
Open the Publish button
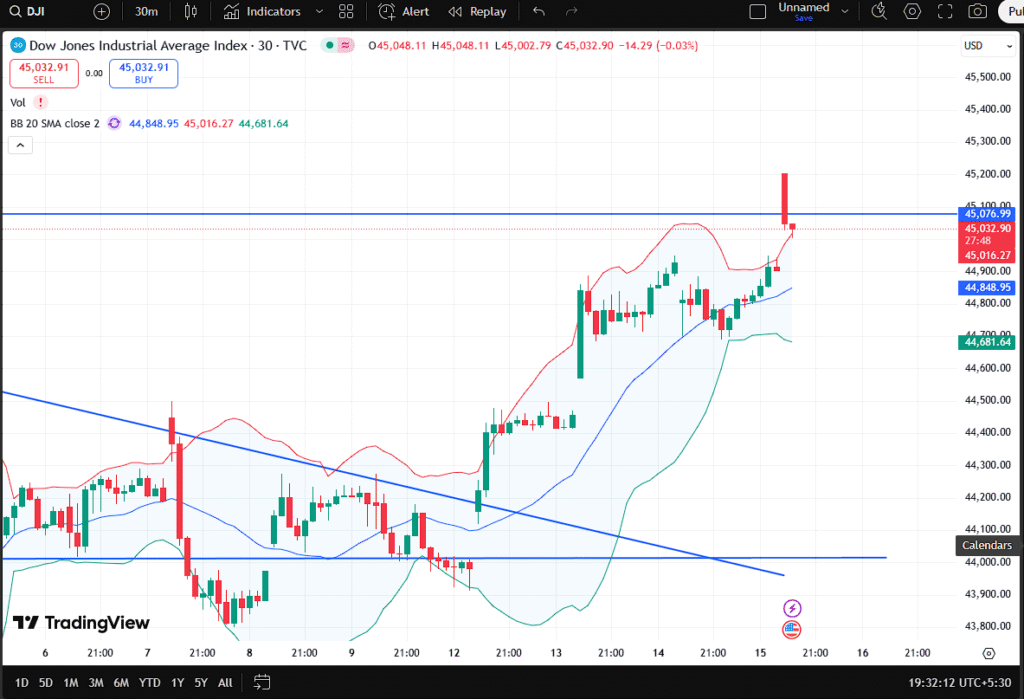pos(1012,12)
